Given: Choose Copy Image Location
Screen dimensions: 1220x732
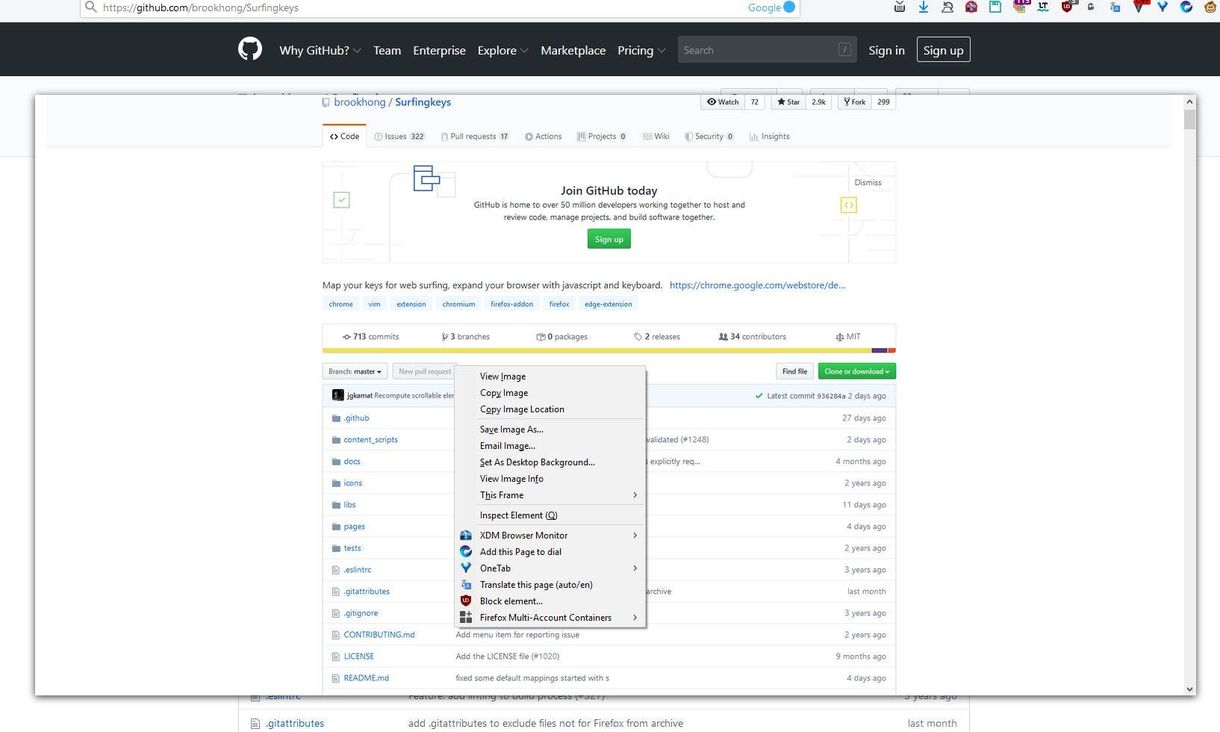Looking at the screenshot, I should [x=550, y=409].
